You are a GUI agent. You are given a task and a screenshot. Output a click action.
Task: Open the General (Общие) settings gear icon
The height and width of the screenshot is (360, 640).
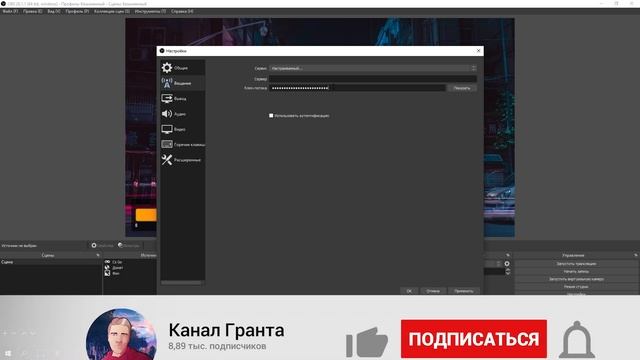click(x=167, y=68)
